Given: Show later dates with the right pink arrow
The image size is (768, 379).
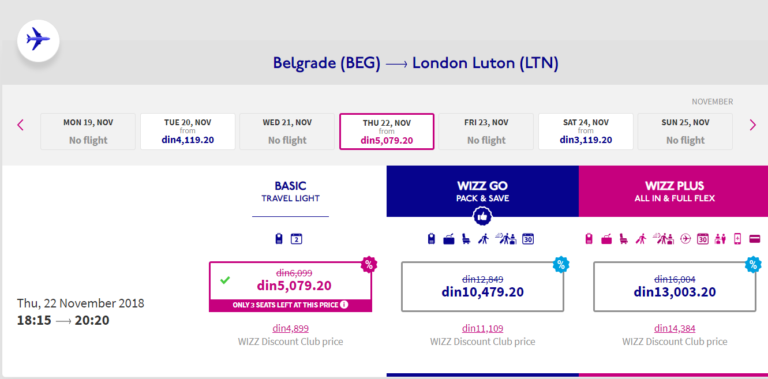Looking at the screenshot, I should click(x=753, y=125).
